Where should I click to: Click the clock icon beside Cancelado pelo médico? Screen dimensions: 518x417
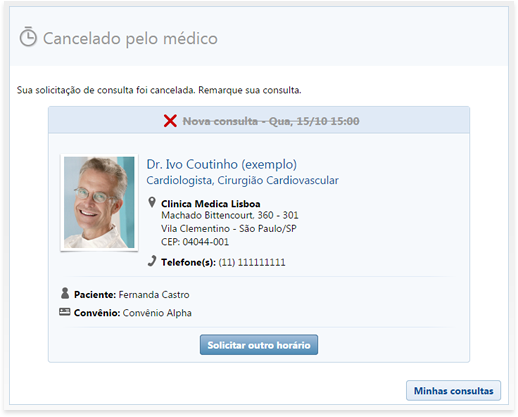(x=28, y=37)
